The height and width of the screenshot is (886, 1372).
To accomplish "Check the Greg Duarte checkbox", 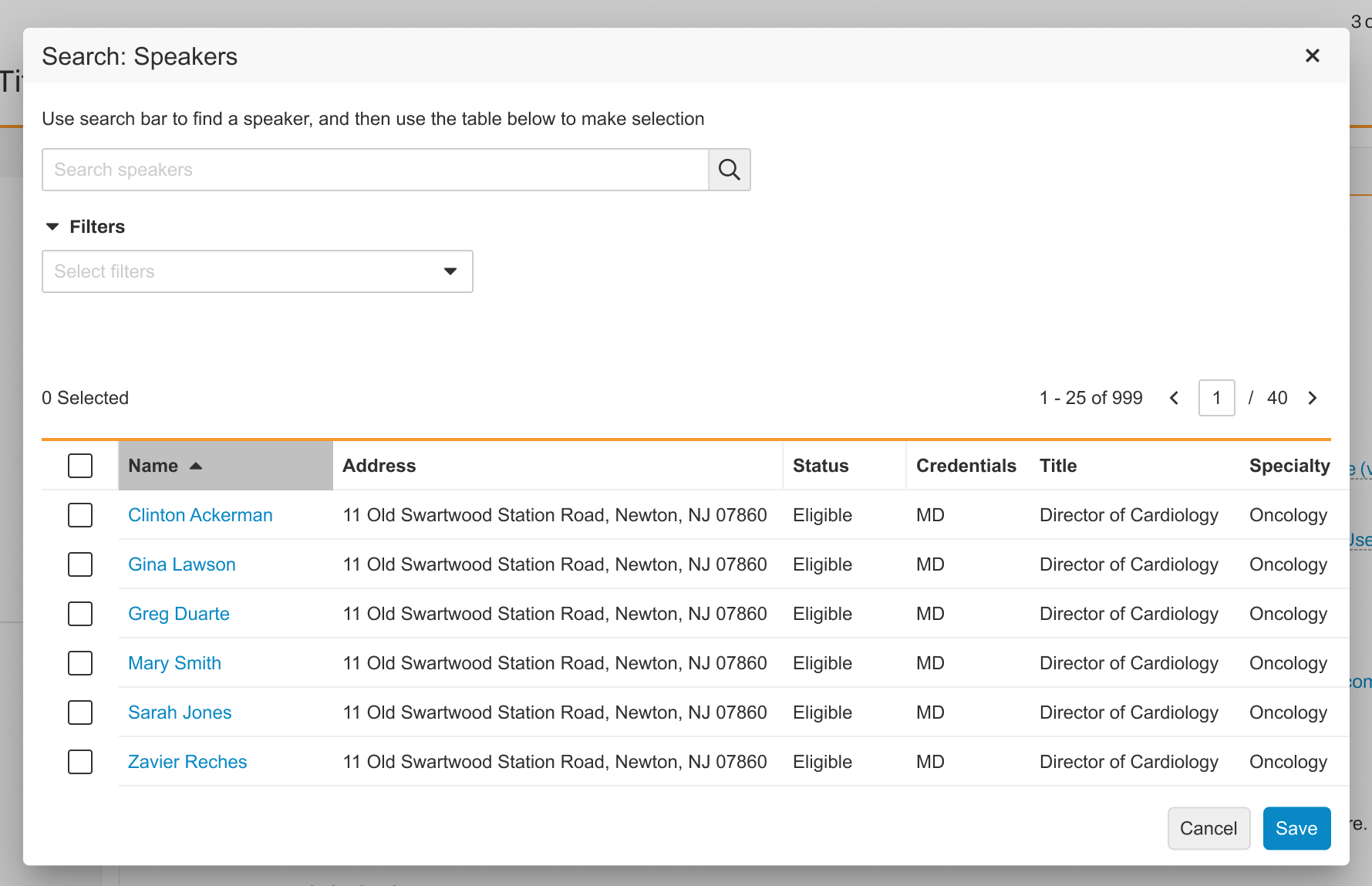I will [80, 614].
